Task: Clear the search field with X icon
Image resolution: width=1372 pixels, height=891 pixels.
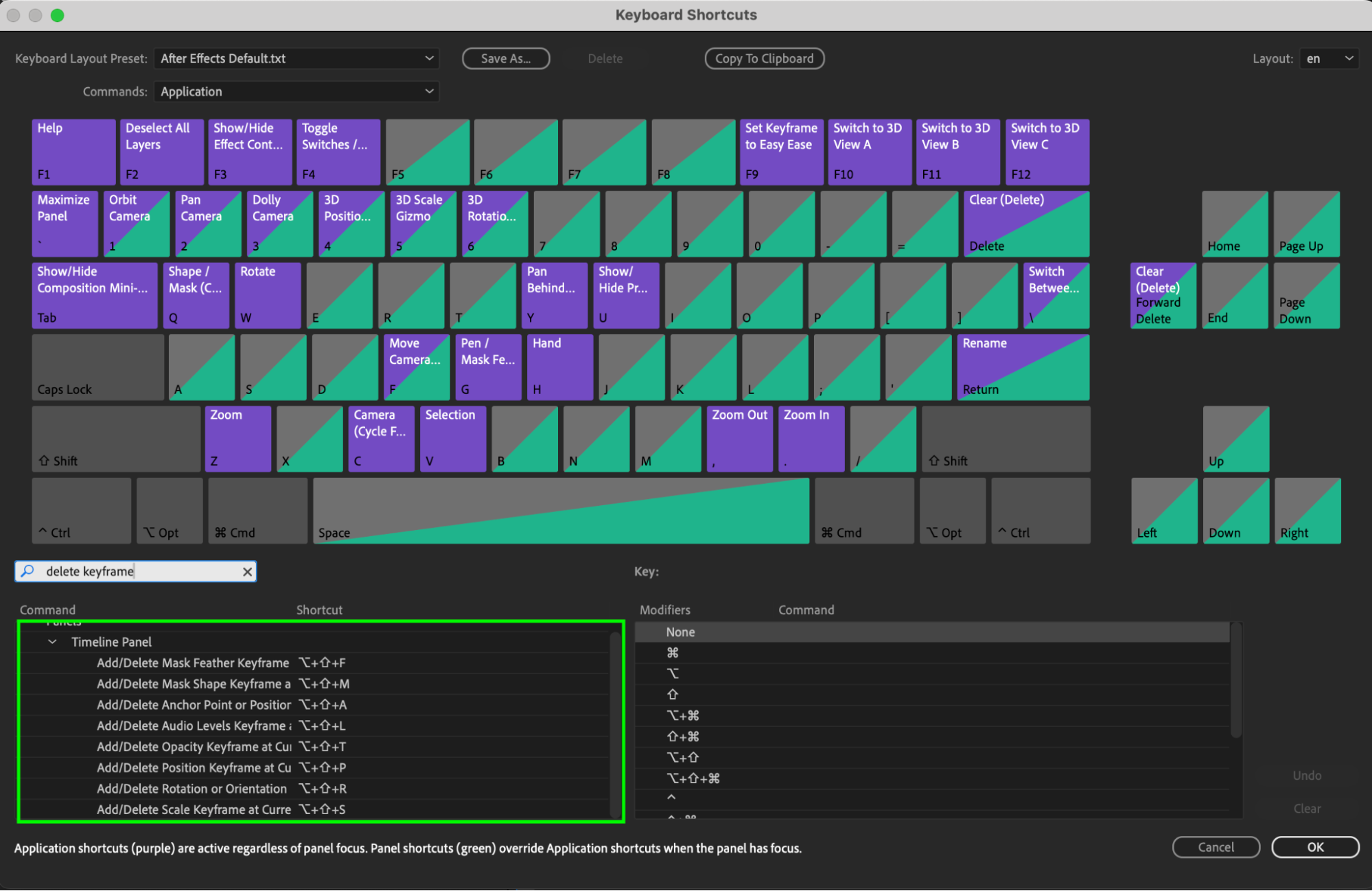Action: [247, 572]
